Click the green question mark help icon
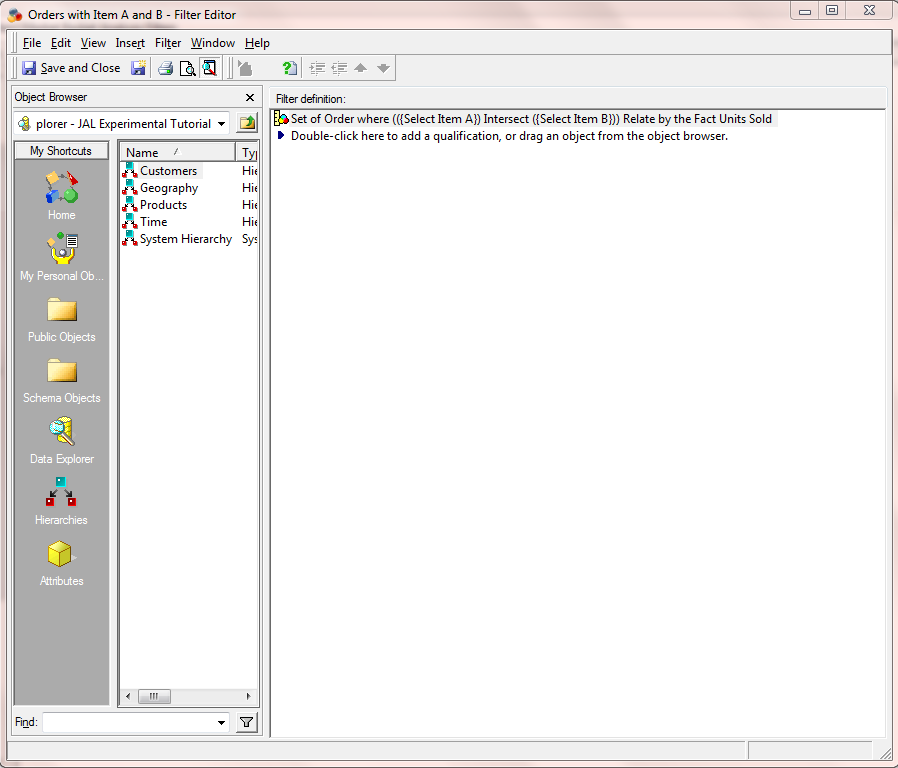Viewport: 898px width, 768px height. 289,67
